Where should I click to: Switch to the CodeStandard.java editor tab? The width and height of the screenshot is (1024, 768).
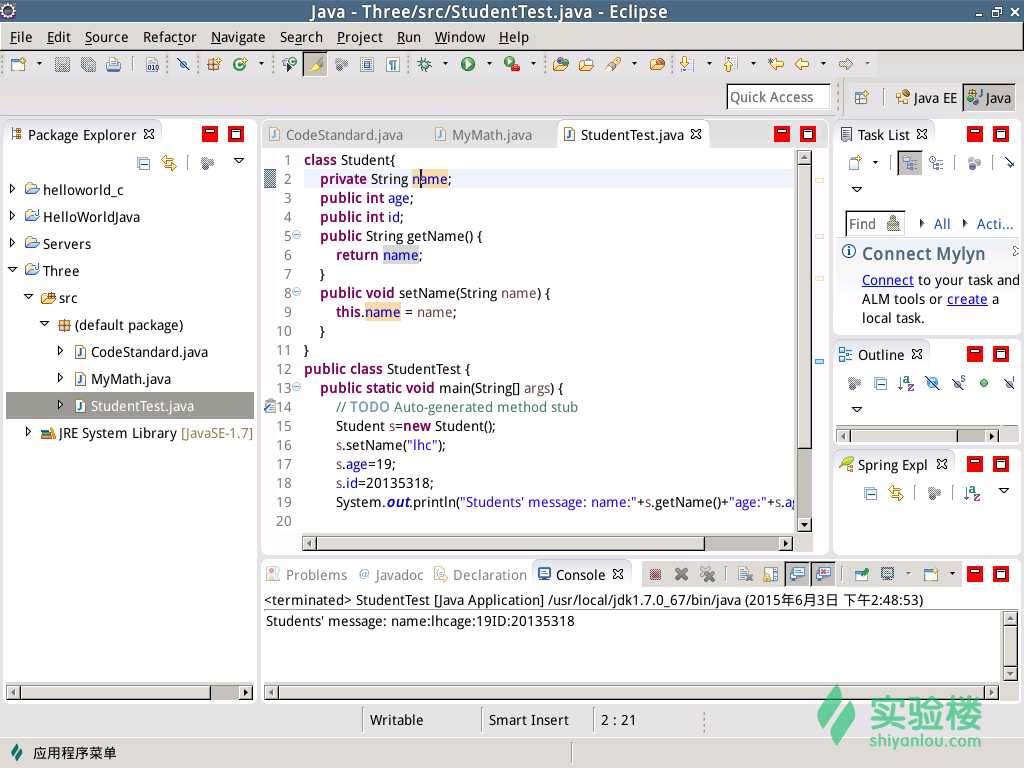[336, 135]
